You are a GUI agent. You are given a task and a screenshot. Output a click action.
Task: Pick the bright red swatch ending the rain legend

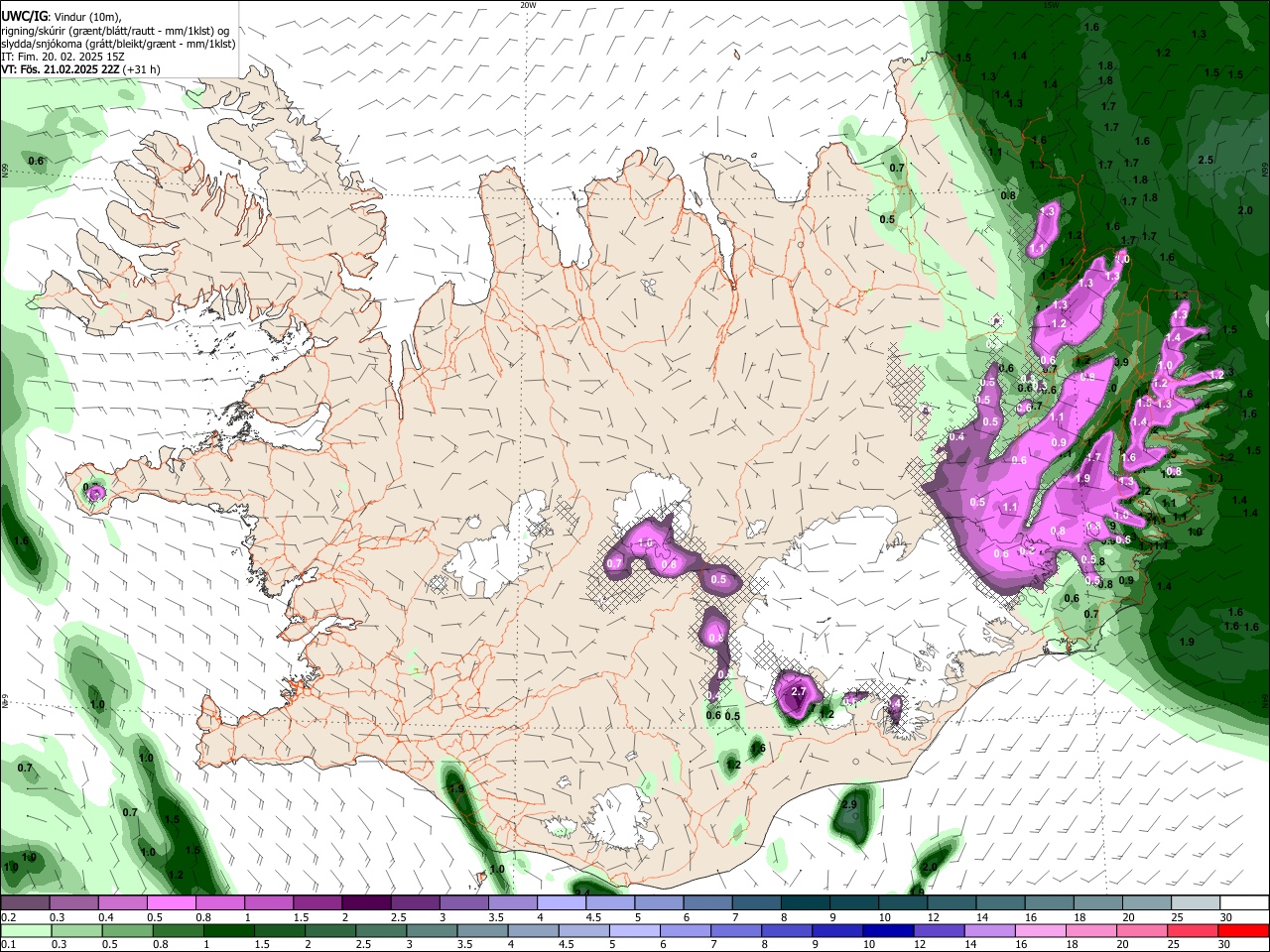[1244, 930]
